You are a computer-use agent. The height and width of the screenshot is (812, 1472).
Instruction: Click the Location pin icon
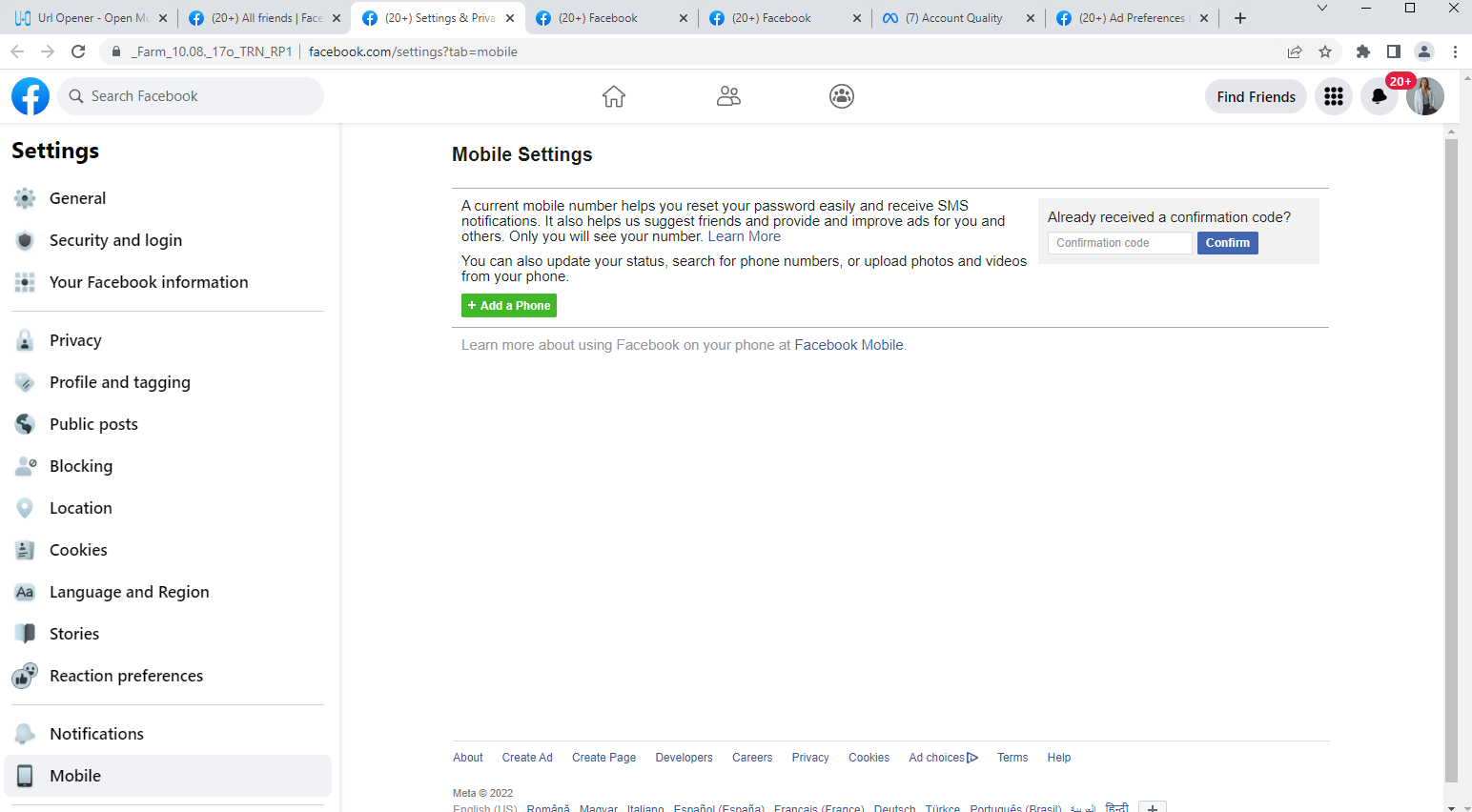pyautogui.click(x=25, y=508)
